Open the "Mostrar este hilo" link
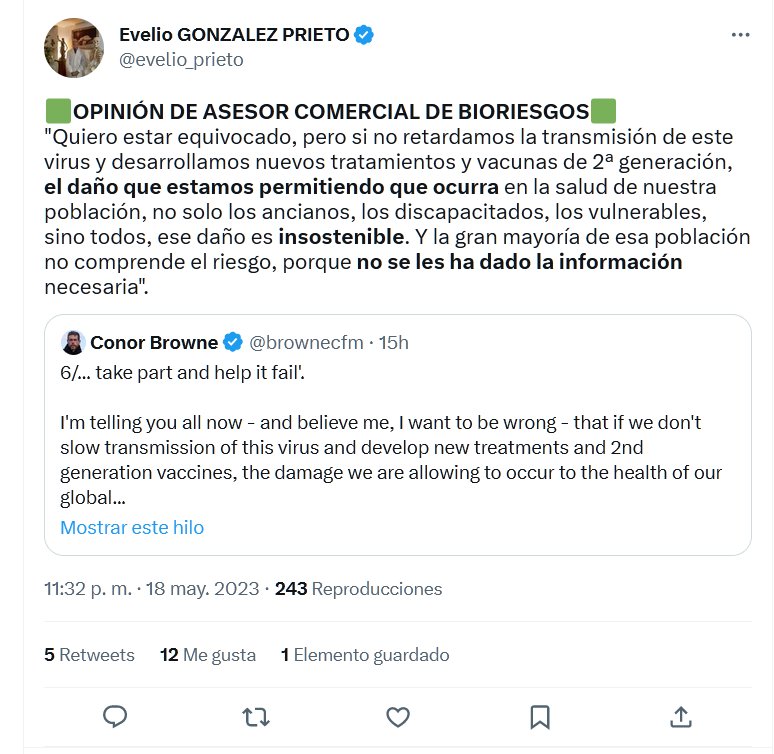774x754 pixels. pyautogui.click(x=132, y=527)
